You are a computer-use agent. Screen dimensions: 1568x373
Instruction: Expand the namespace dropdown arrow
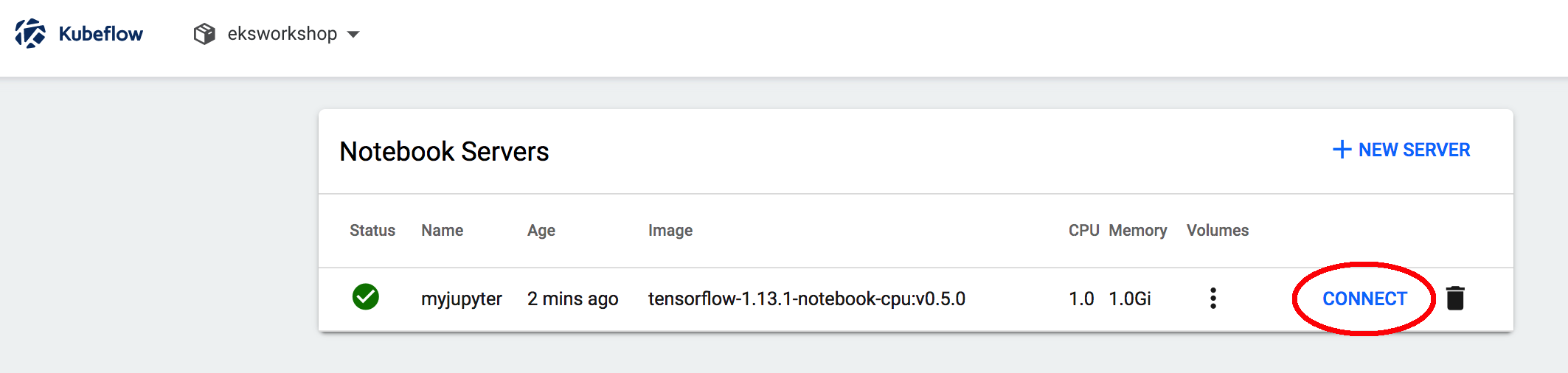point(353,34)
